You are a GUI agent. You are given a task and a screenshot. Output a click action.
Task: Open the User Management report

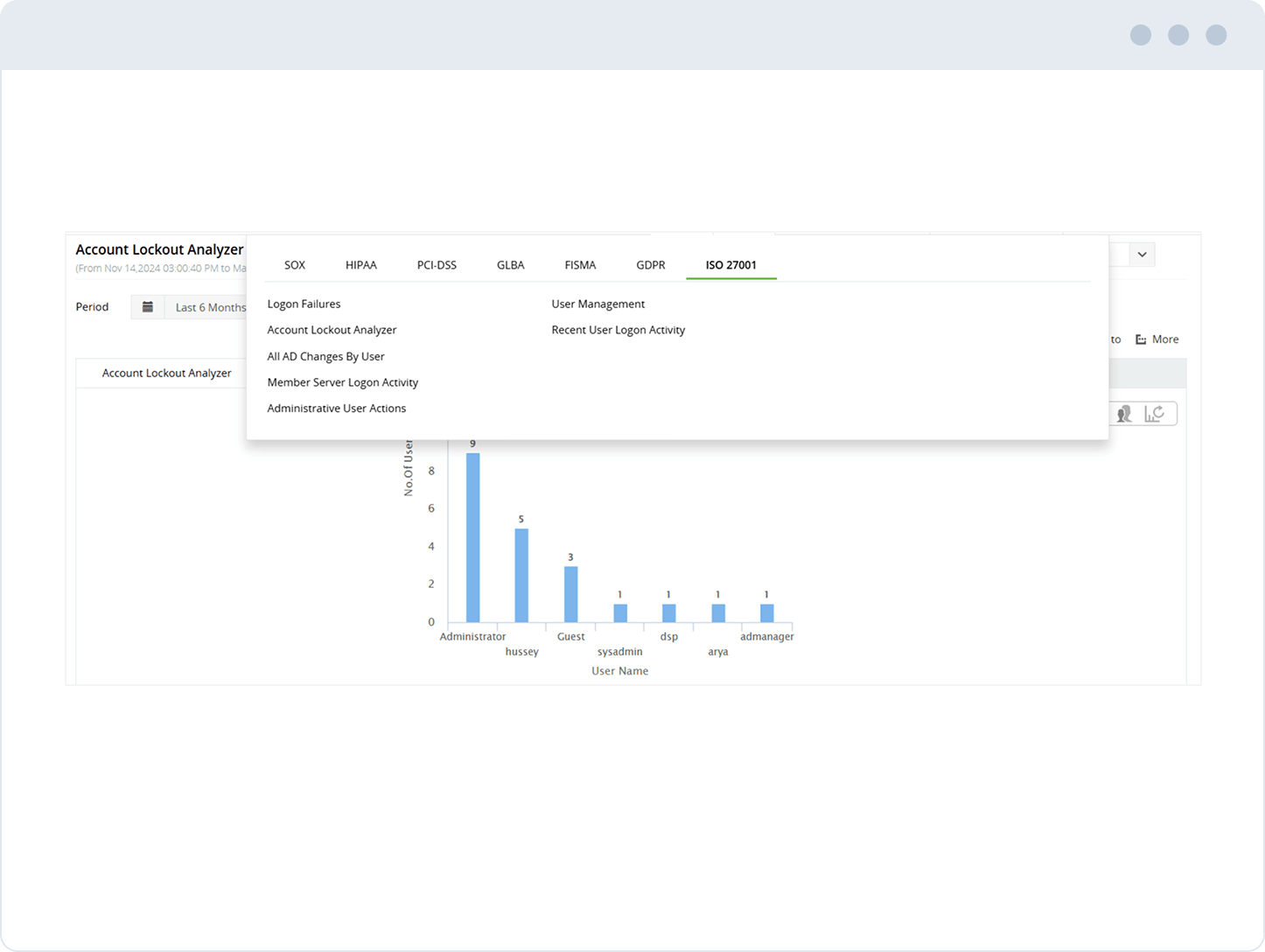point(598,304)
